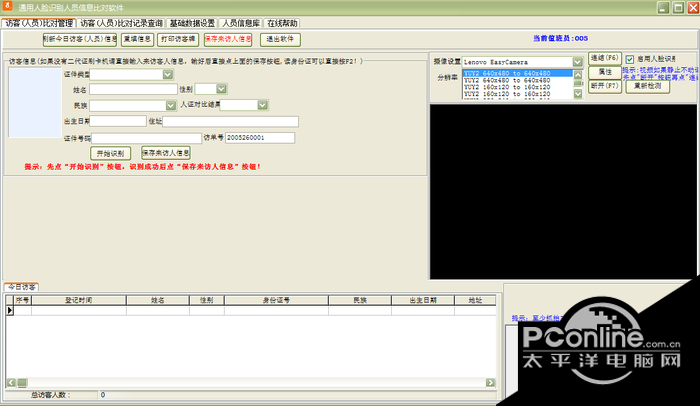The image size is (700, 406).
Task: Click the 地址 column header
Action: pos(475,300)
